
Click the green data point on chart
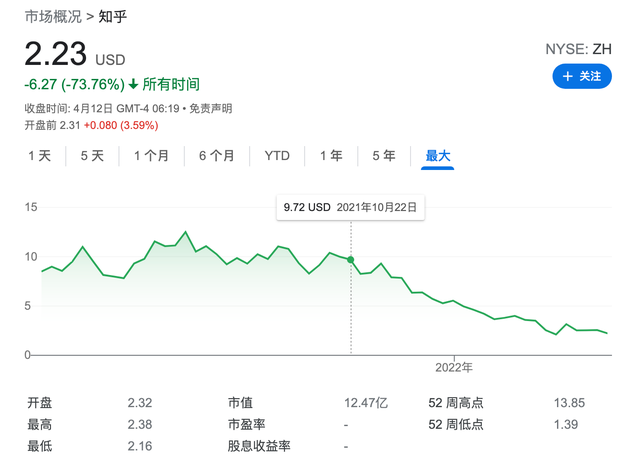point(350,260)
